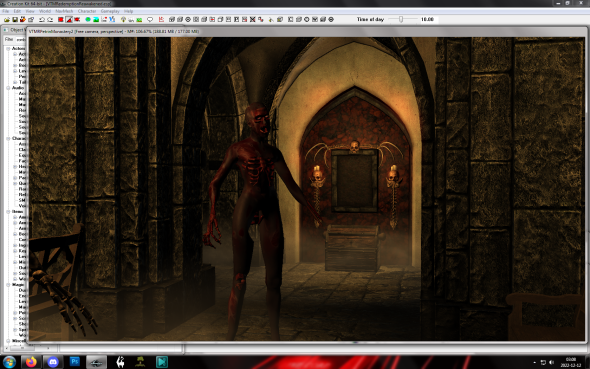
Task: Click the Filter text field in Object Window
Action: click(21, 39)
